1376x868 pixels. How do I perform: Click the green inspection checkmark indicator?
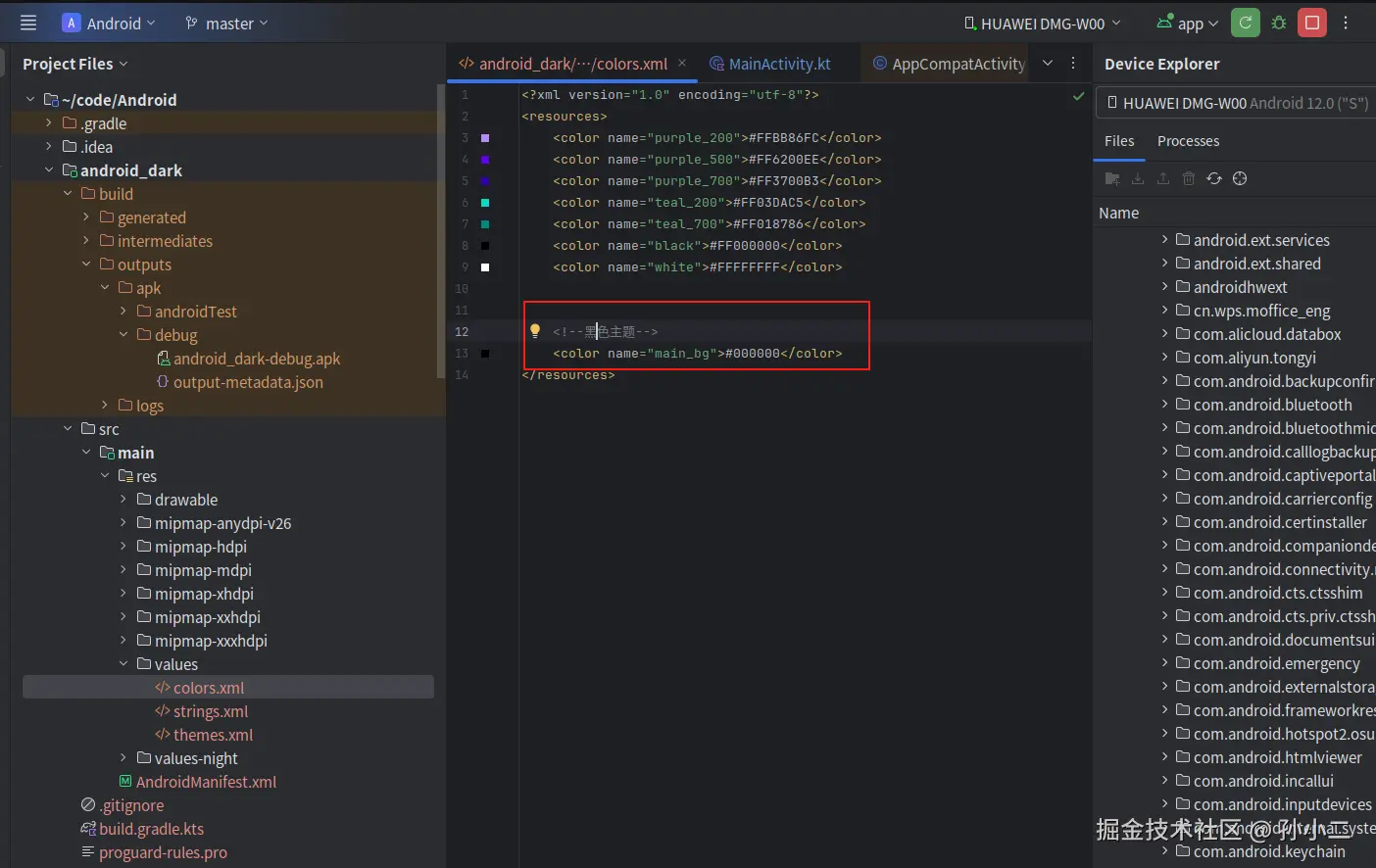coord(1078,96)
